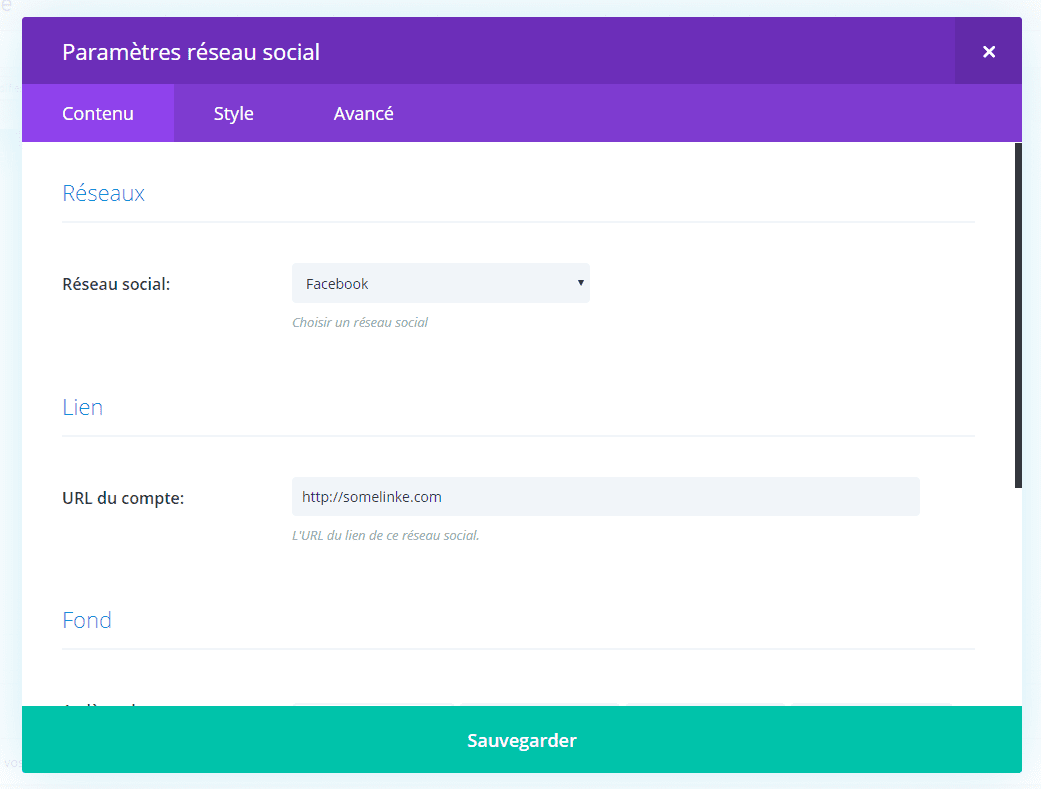
Task: Switch to the Style tab
Action: click(233, 113)
